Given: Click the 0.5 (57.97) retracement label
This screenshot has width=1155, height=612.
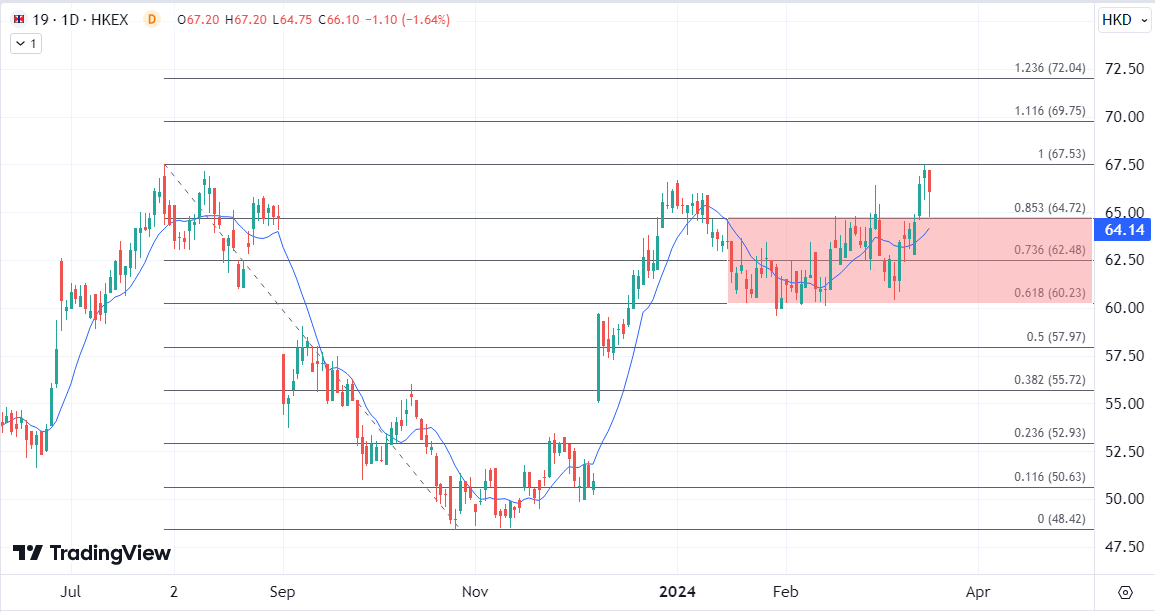Looking at the screenshot, I should tap(1056, 337).
